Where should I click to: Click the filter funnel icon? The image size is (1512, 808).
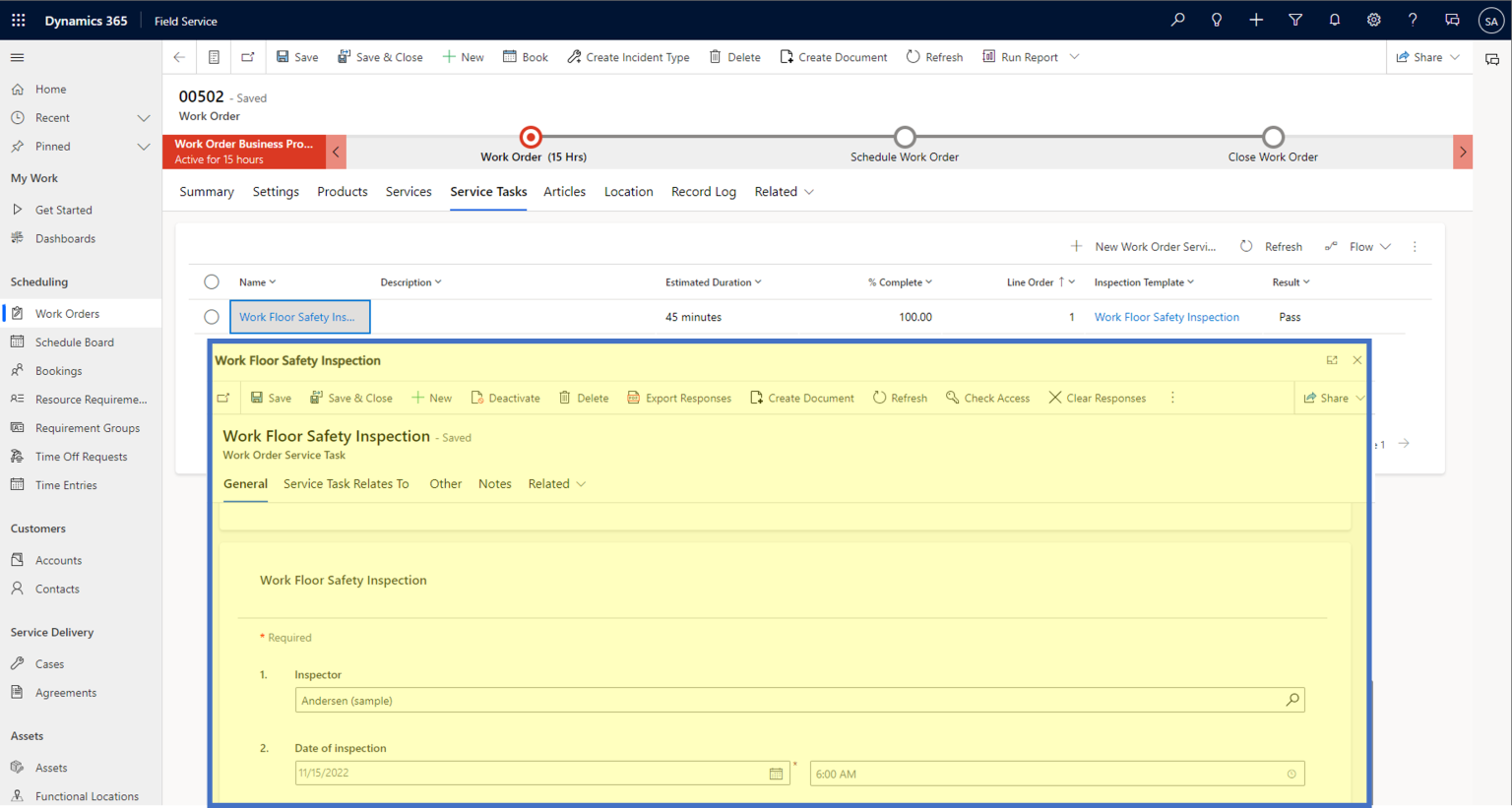(x=1295, y=20)
